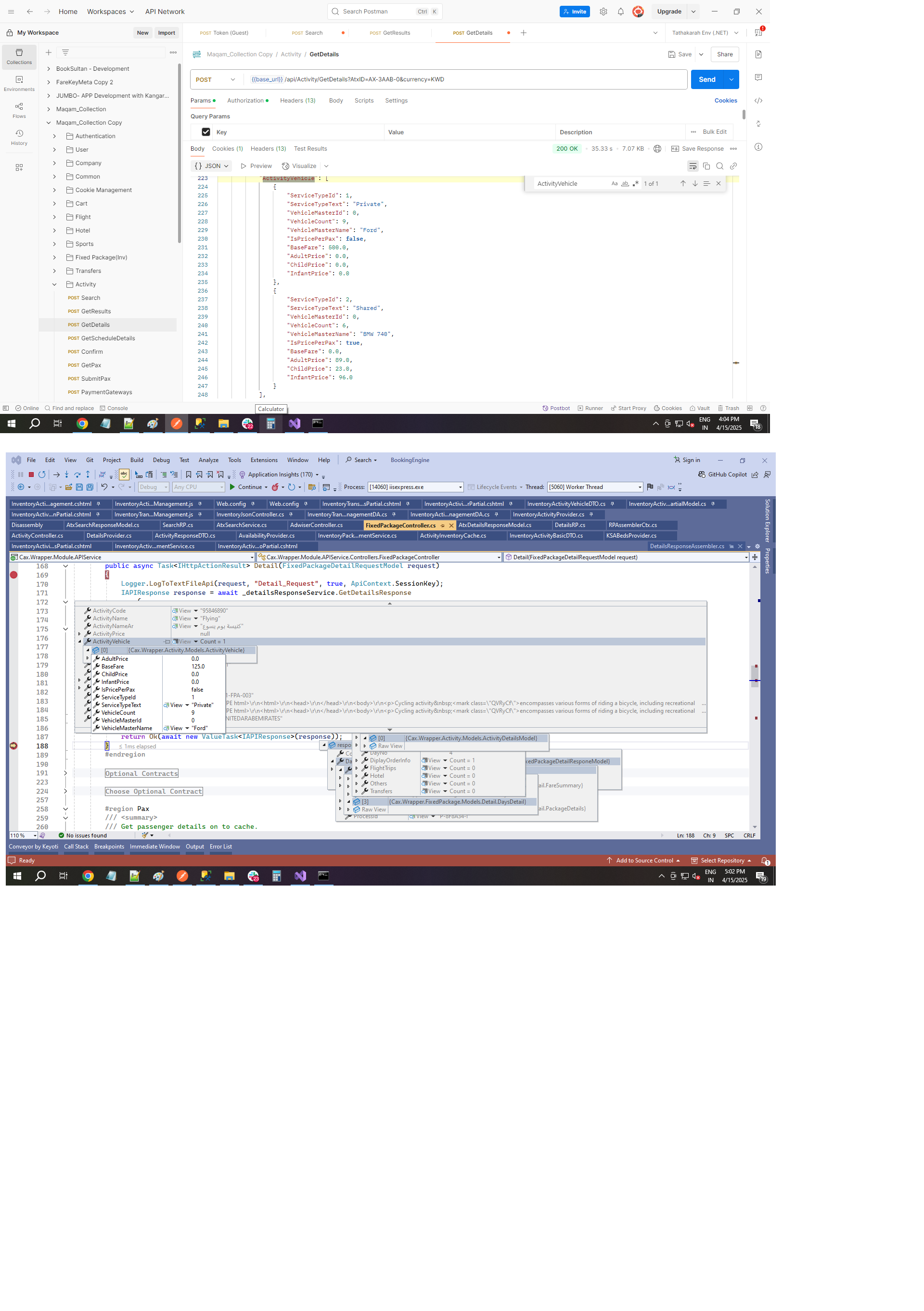Stop debugging with the red square

pos(31,475)
